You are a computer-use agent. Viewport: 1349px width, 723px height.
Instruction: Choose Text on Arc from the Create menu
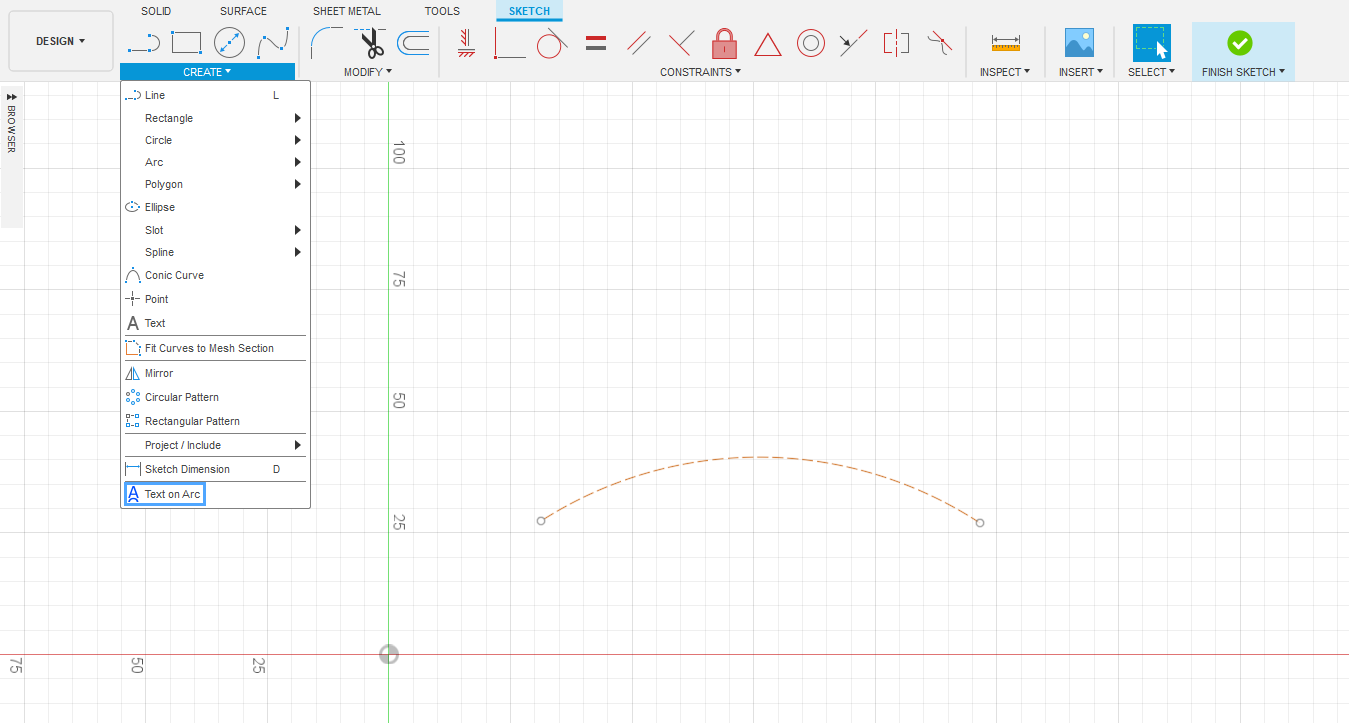click(x=172, y=494)
